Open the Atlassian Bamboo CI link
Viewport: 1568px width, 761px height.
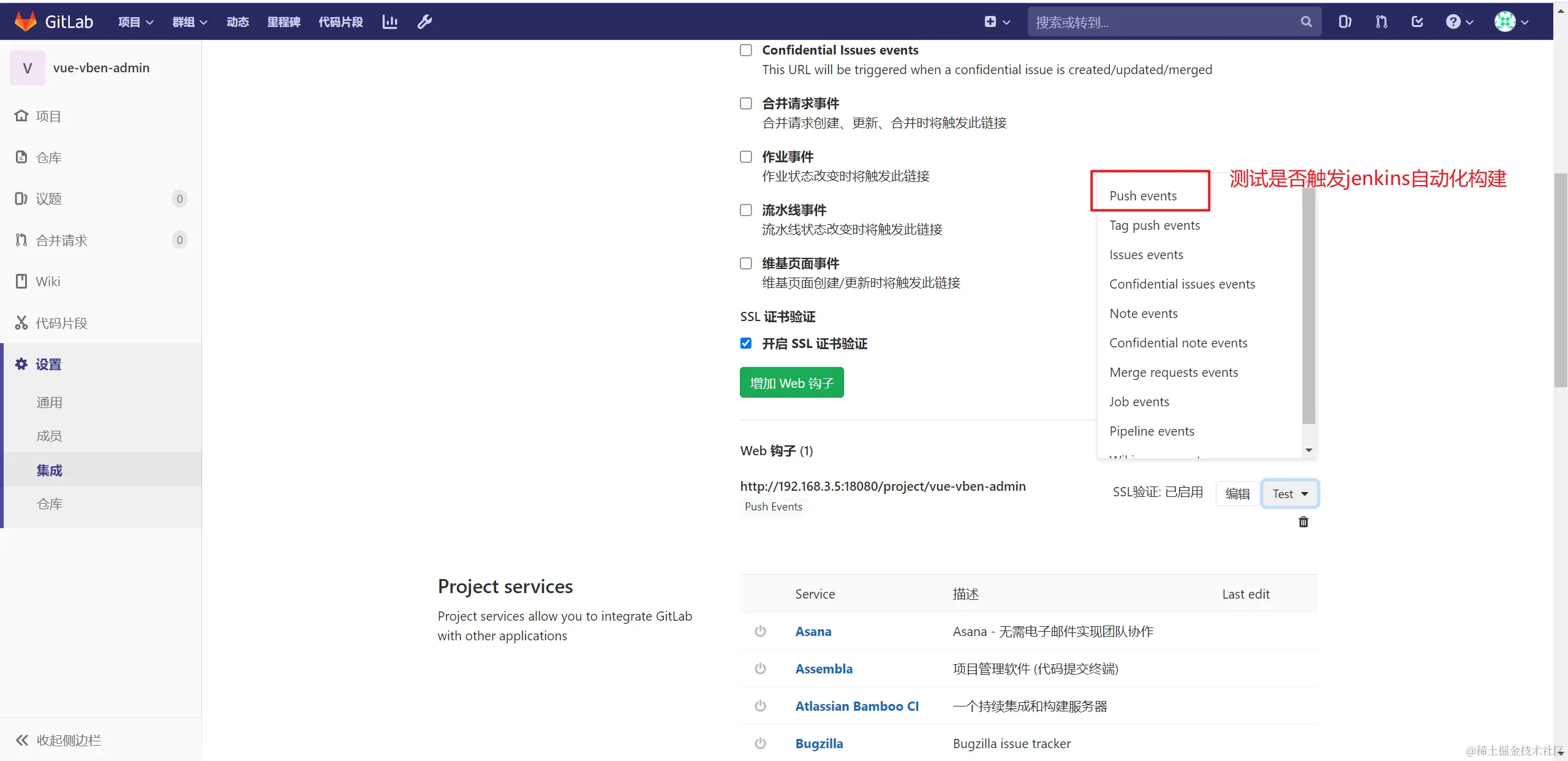[856, 706]
